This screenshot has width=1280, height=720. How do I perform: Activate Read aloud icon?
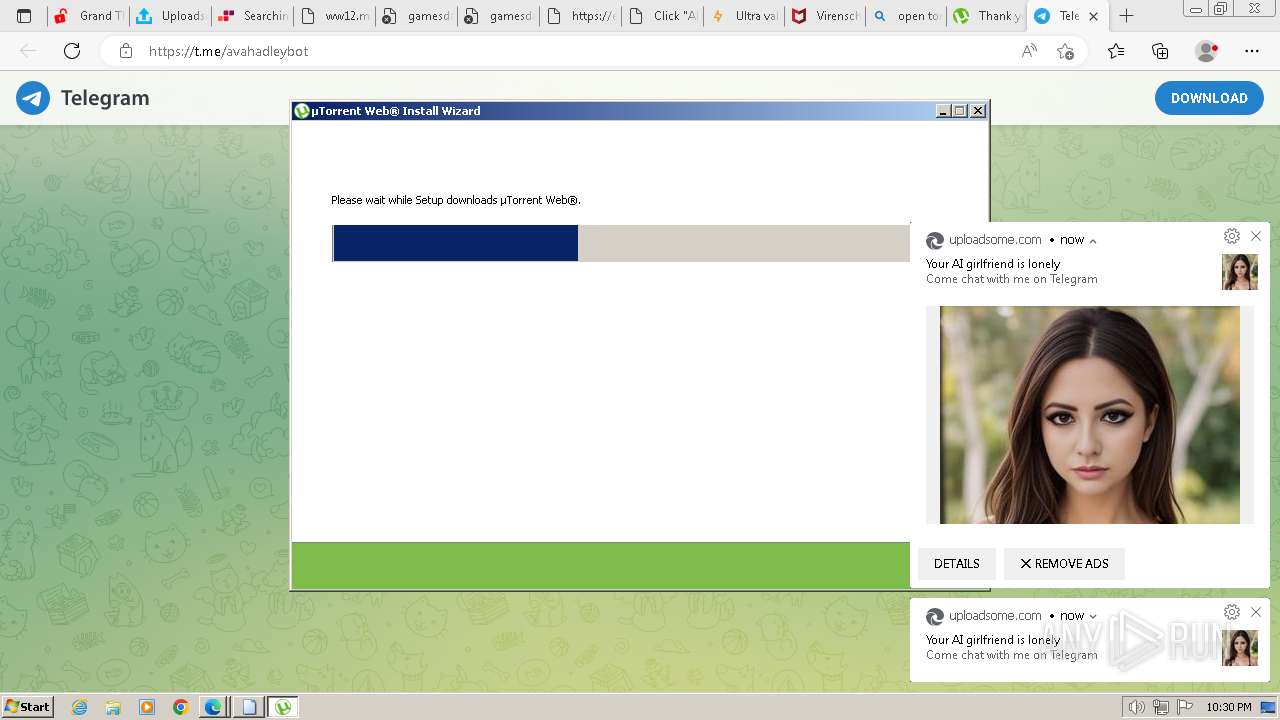(1028, 51)
